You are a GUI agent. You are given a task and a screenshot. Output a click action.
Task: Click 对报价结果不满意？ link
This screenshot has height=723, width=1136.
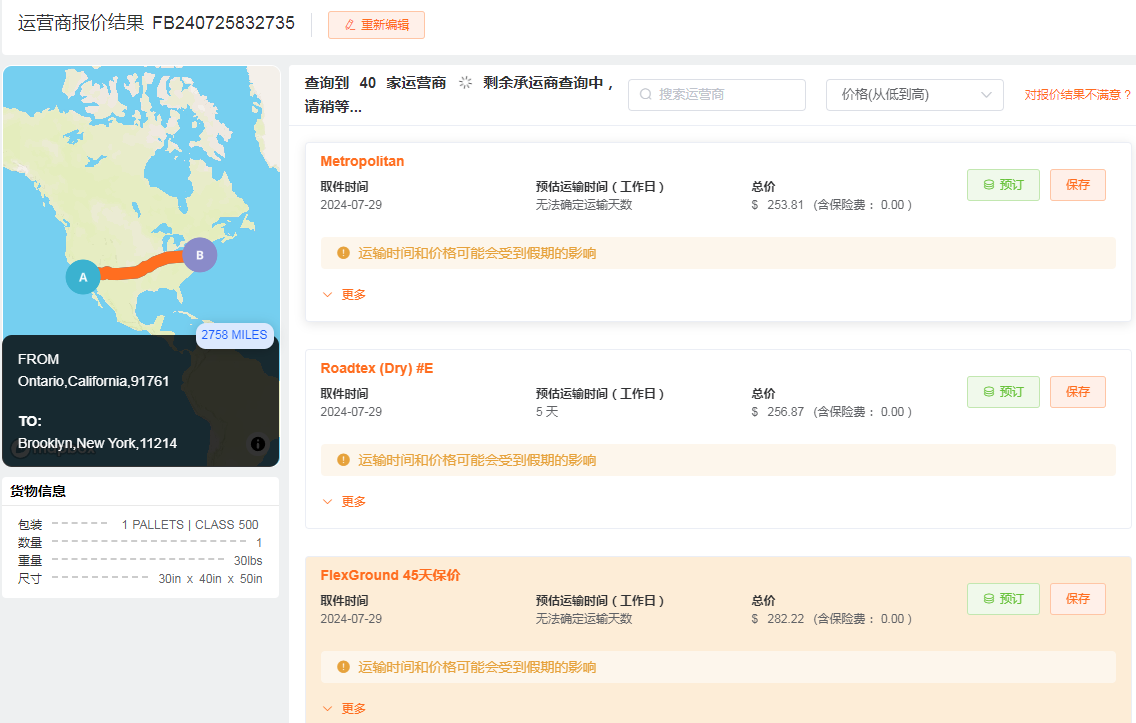point(1077,95)
